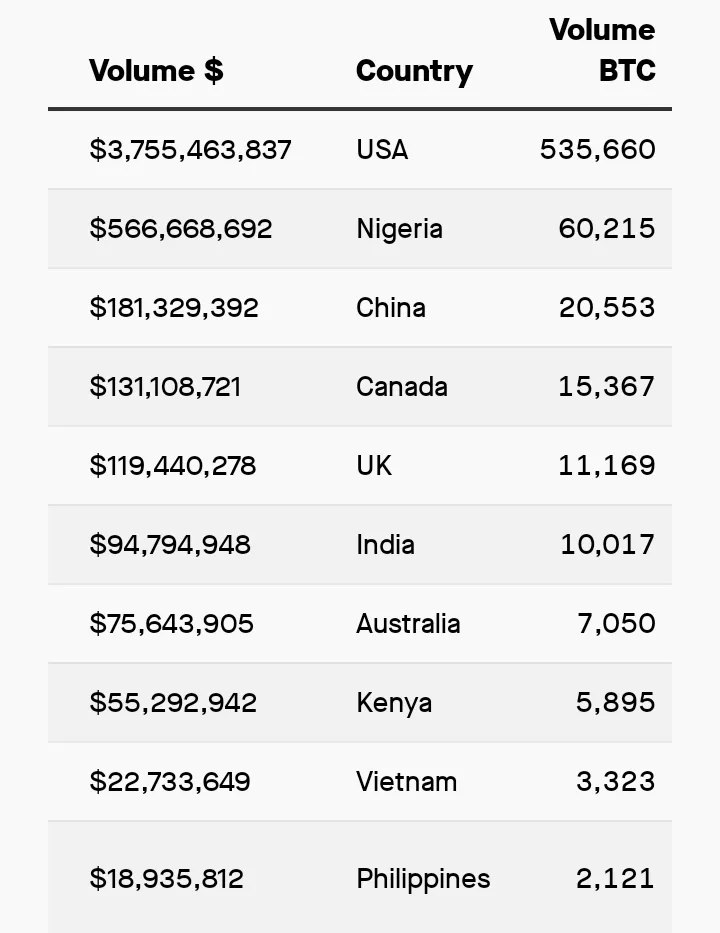
Task: Click the Australia country cell
Action: [408, 624]
